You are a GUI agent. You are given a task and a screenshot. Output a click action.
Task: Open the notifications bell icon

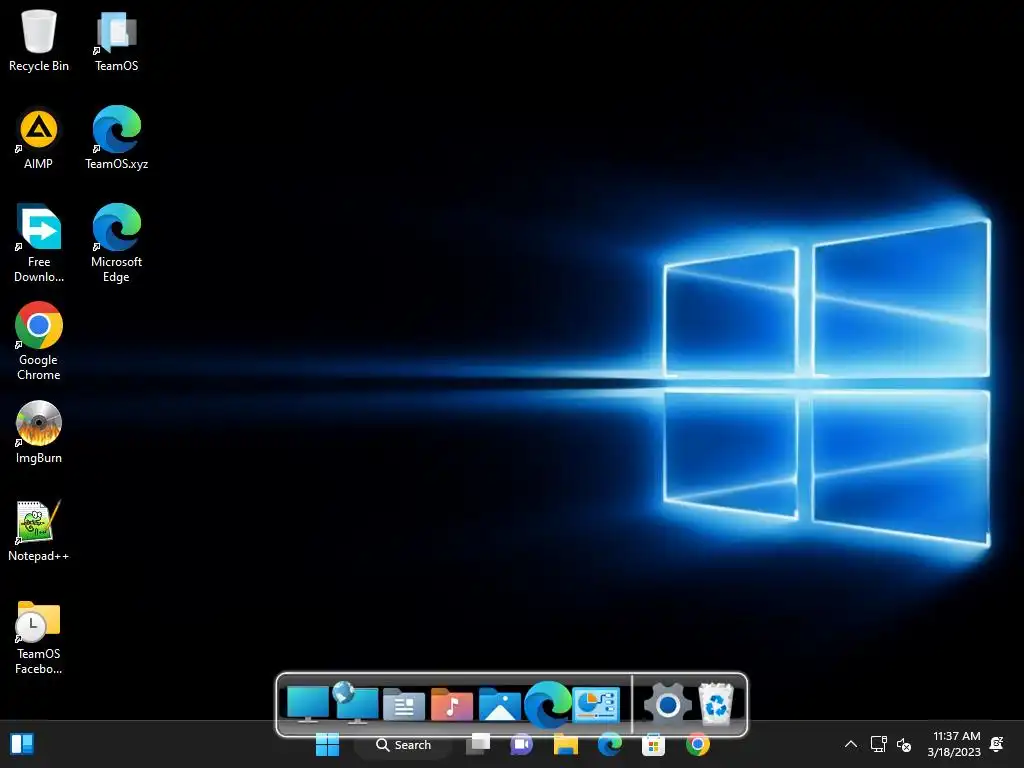997,744
